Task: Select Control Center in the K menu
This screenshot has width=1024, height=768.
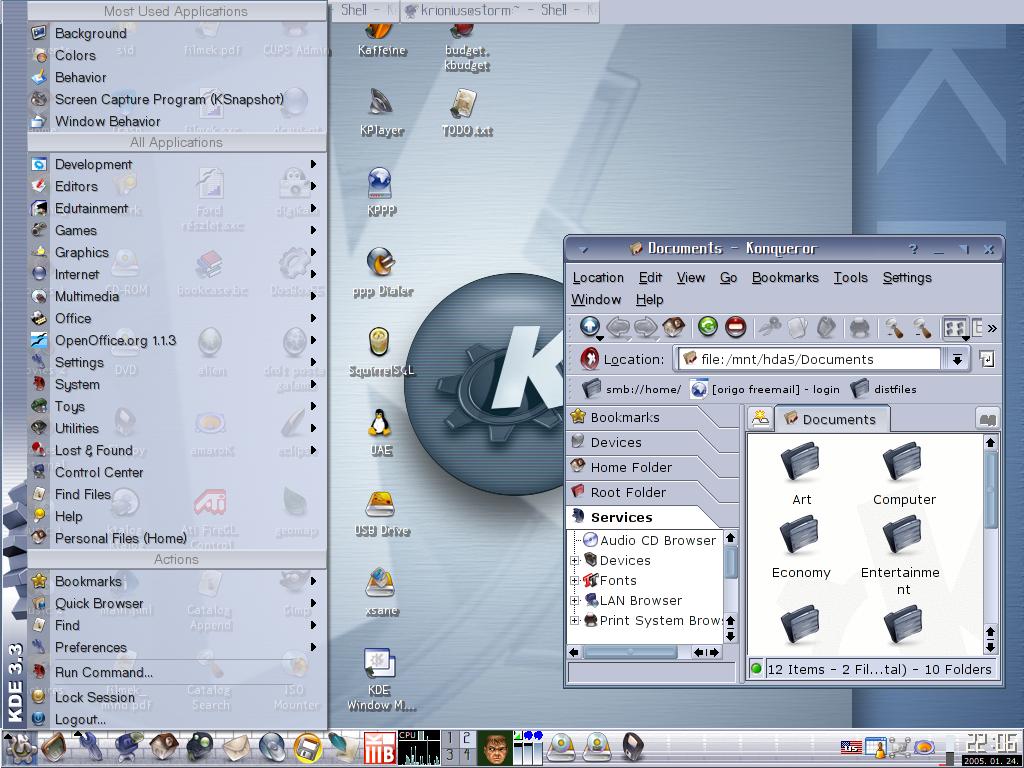Action: pyautogui.click(x=176, y=472)
